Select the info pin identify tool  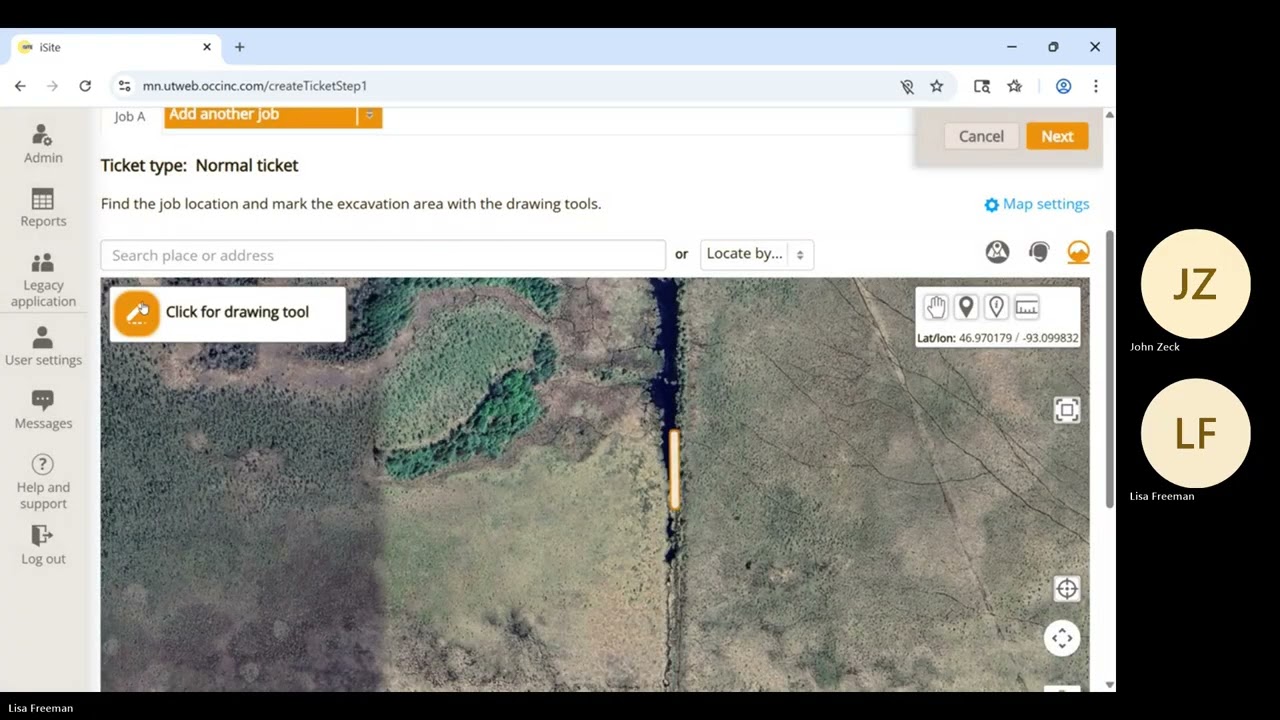(x=996, y=307)
